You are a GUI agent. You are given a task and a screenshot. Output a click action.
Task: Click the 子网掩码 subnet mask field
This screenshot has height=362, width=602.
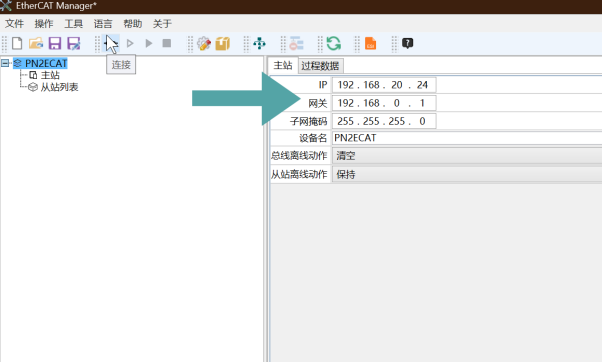[384, 121]
